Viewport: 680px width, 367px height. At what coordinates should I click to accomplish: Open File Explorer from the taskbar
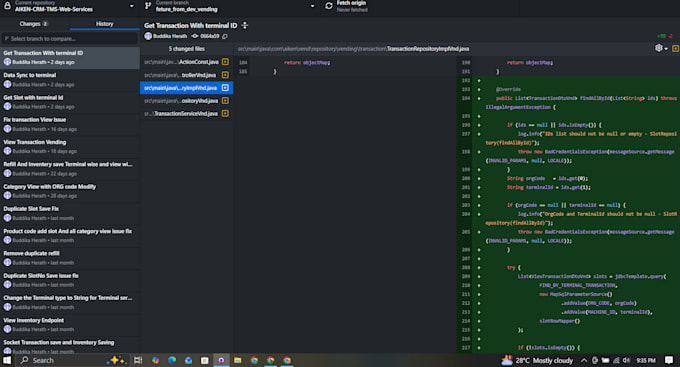238,360
